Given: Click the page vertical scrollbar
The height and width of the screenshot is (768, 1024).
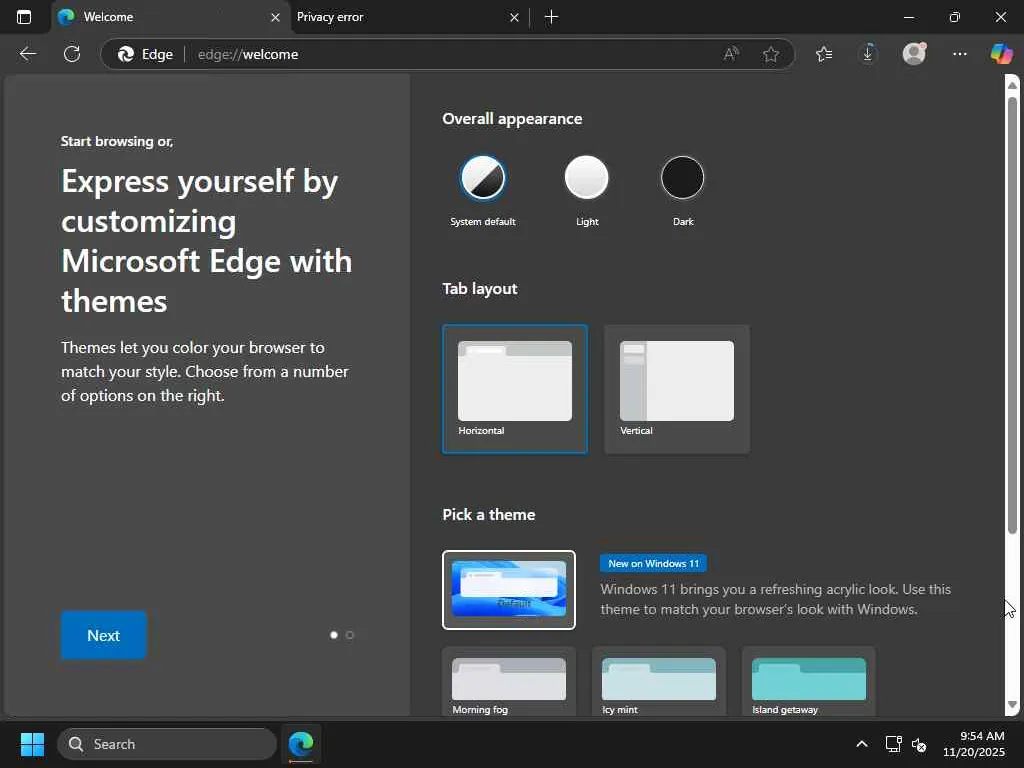Looking at the screenshot, I should 1012,315.
